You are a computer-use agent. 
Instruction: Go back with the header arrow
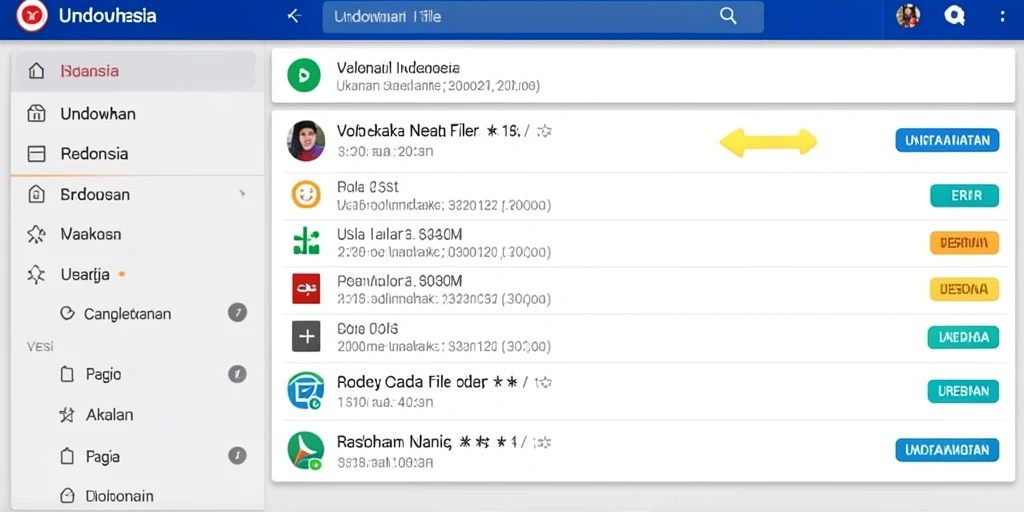click(x=295, y=16)
